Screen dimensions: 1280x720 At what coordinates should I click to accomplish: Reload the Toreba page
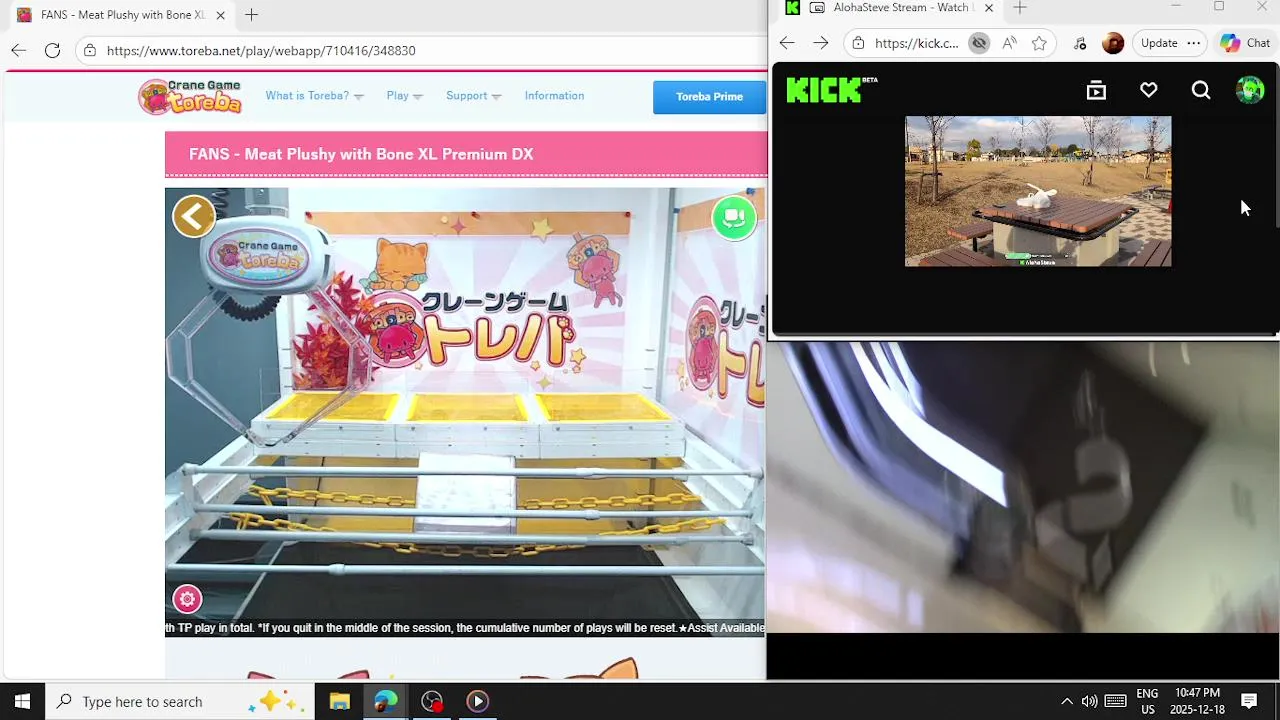[53, 50]
